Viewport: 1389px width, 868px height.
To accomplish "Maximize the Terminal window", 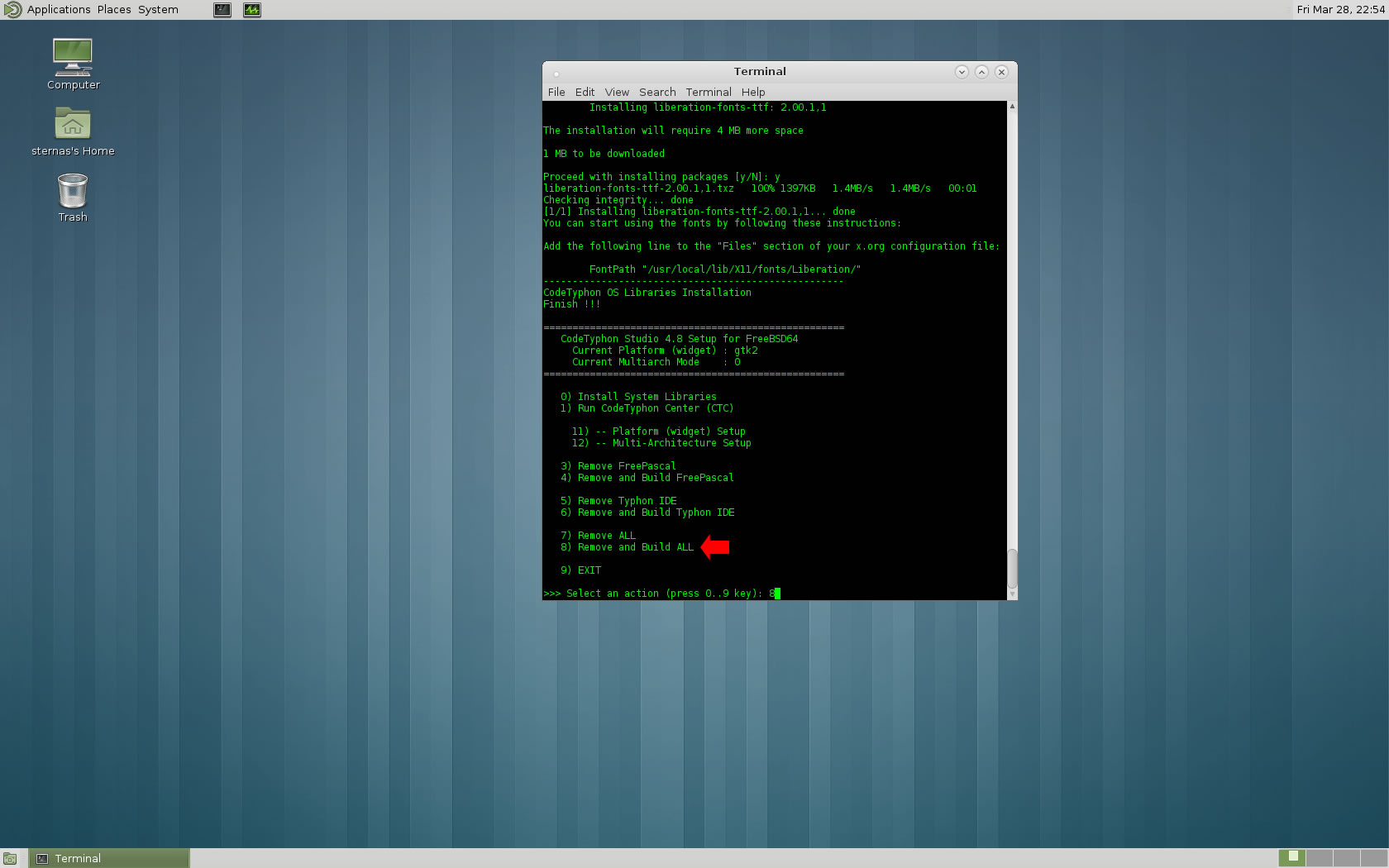I will [981, 72].
